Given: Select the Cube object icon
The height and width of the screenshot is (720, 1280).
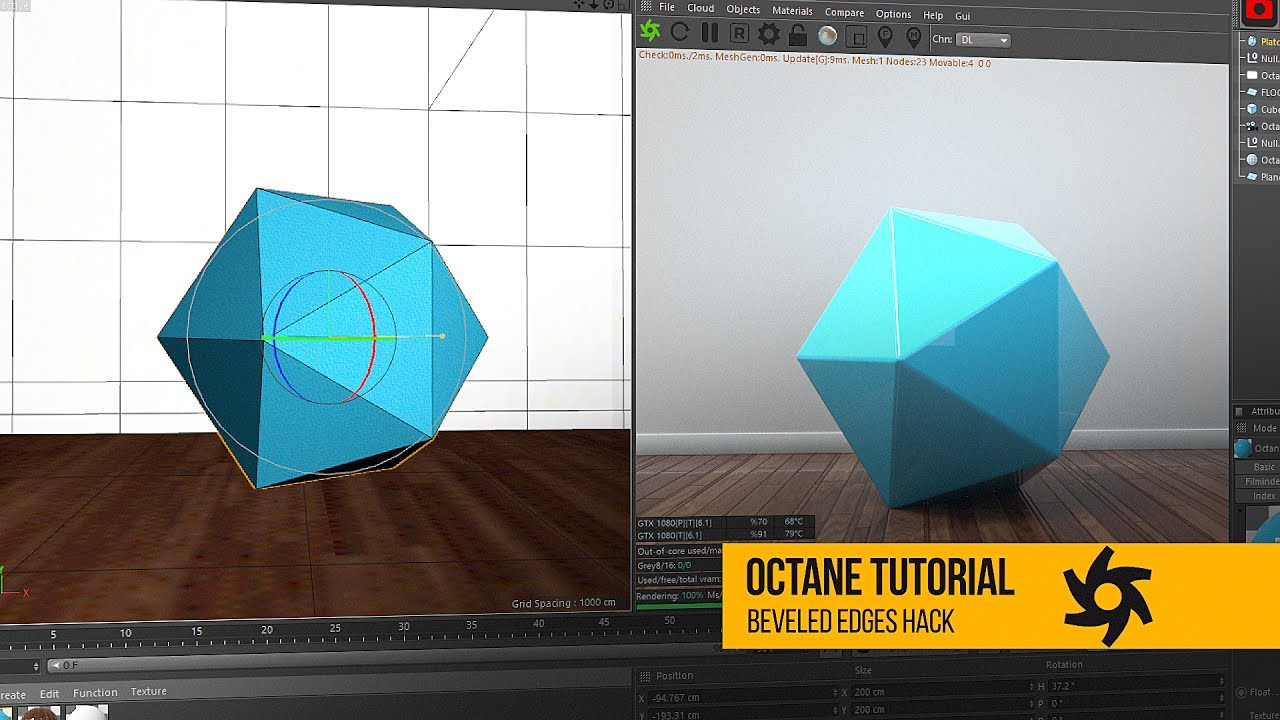Looking at the screenshot, I should tap(1250, 109).
